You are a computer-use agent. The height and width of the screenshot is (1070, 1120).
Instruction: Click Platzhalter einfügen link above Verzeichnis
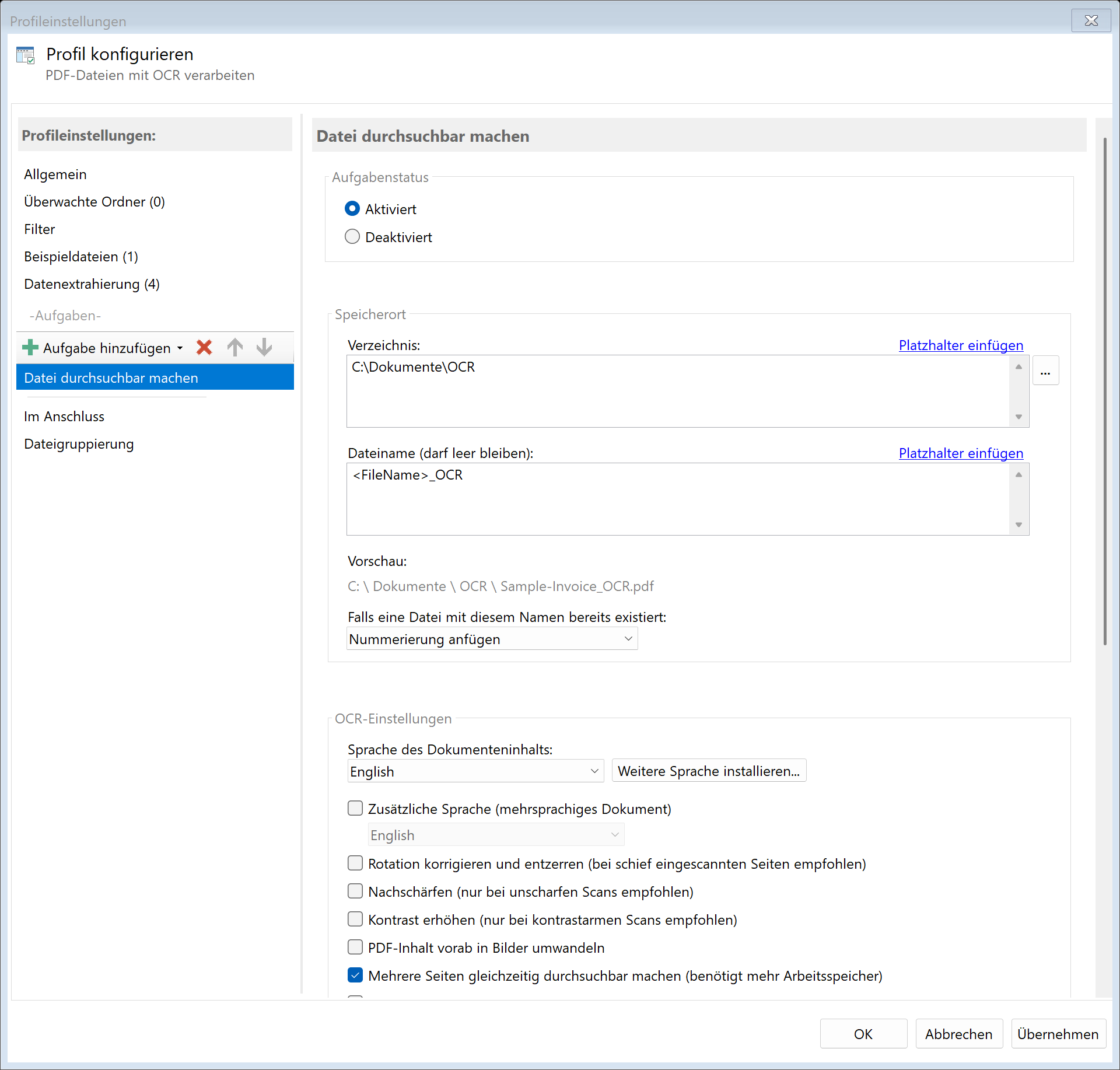click(x=960, y=345)
